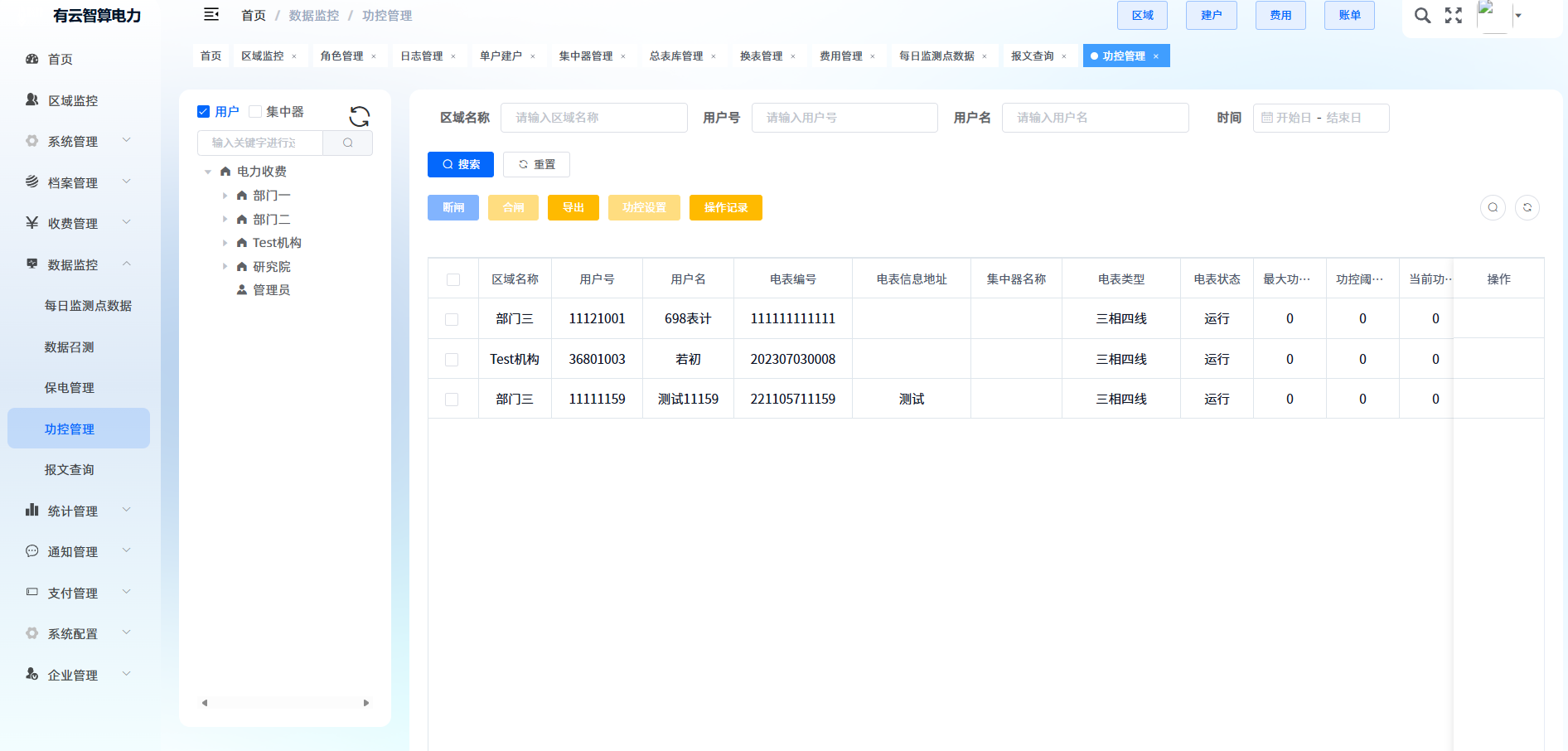Collapse the sidebar with the hamburger icon
Screen dimensions: 1568x751
point(211,15)
